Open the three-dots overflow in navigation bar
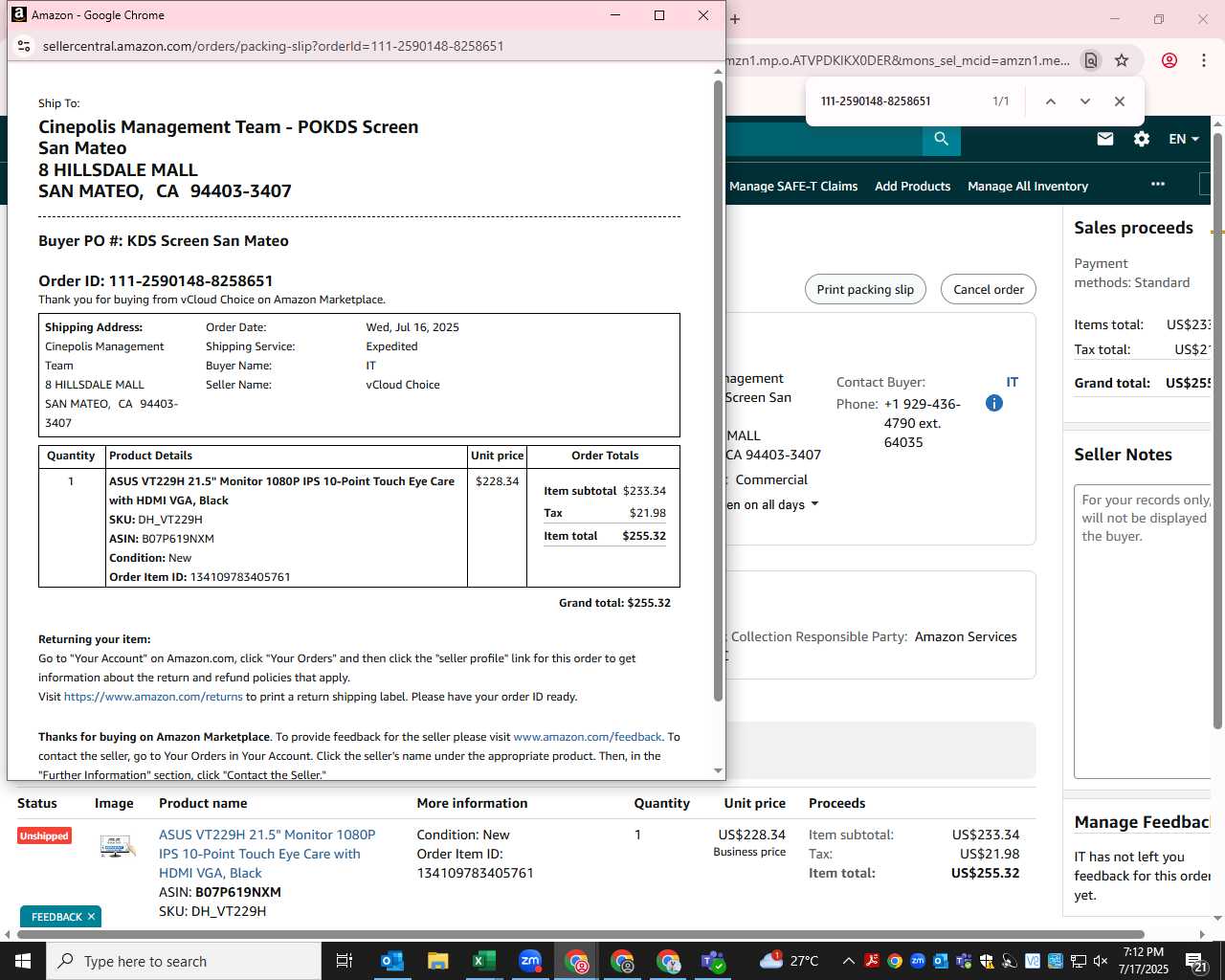 tap(1158, 184)
